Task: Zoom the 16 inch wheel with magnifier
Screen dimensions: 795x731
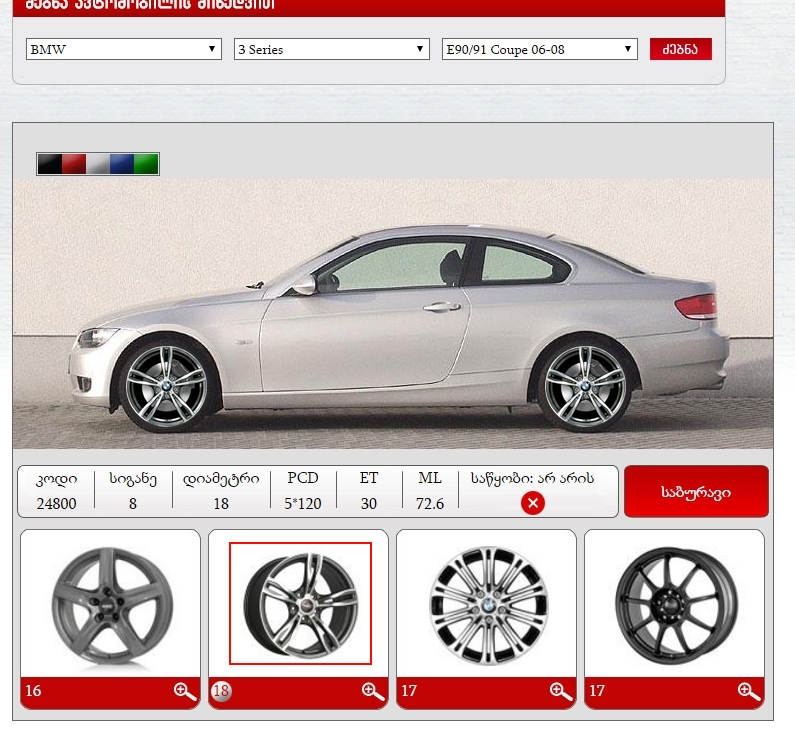Action: coord(185,691)
